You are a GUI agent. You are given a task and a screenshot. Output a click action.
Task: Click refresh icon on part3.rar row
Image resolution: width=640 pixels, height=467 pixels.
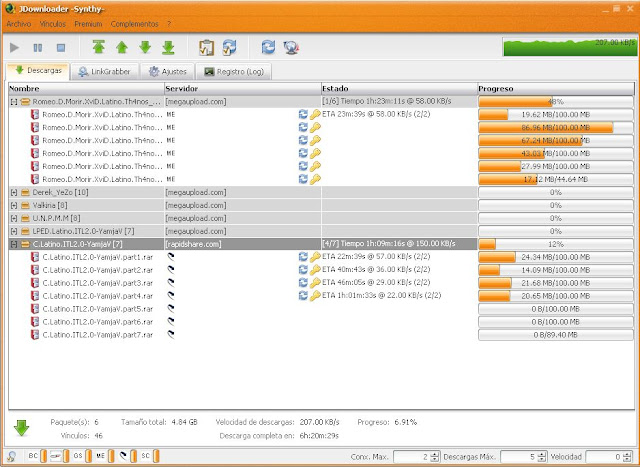coord(303,282)
